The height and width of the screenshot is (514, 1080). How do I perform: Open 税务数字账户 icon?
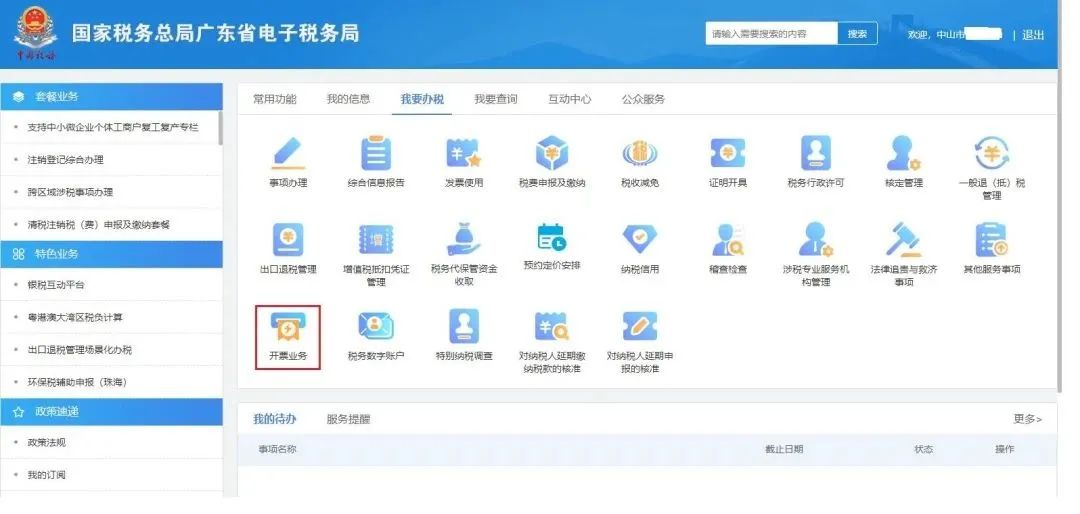pos(376,327)
